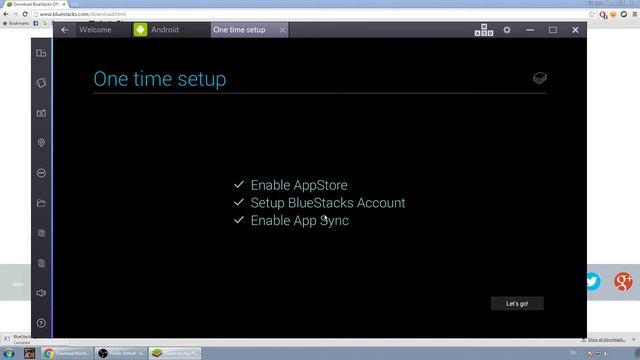This screenshot has height=360, width=640.
Task: Go back using BlueStacks back arrow
Action: click(65, 30)
